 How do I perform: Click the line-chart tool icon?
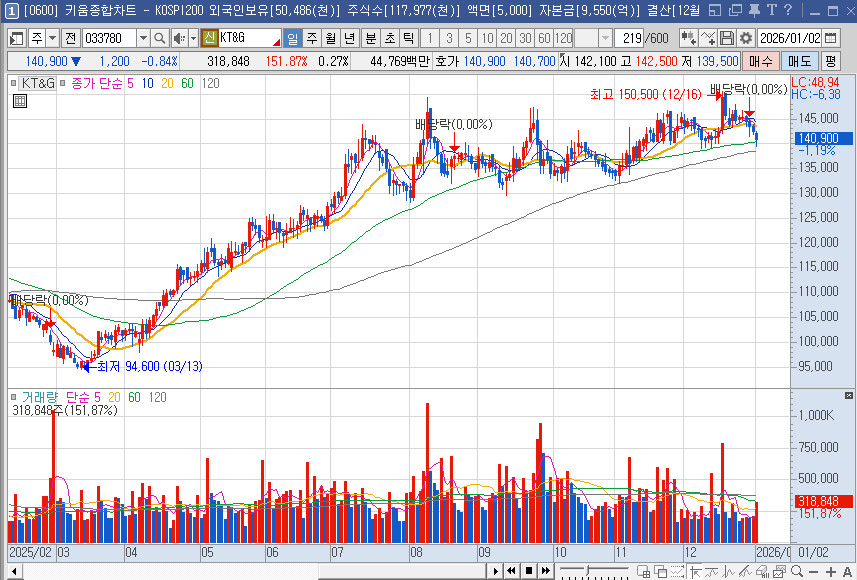[x=708, y=38]
